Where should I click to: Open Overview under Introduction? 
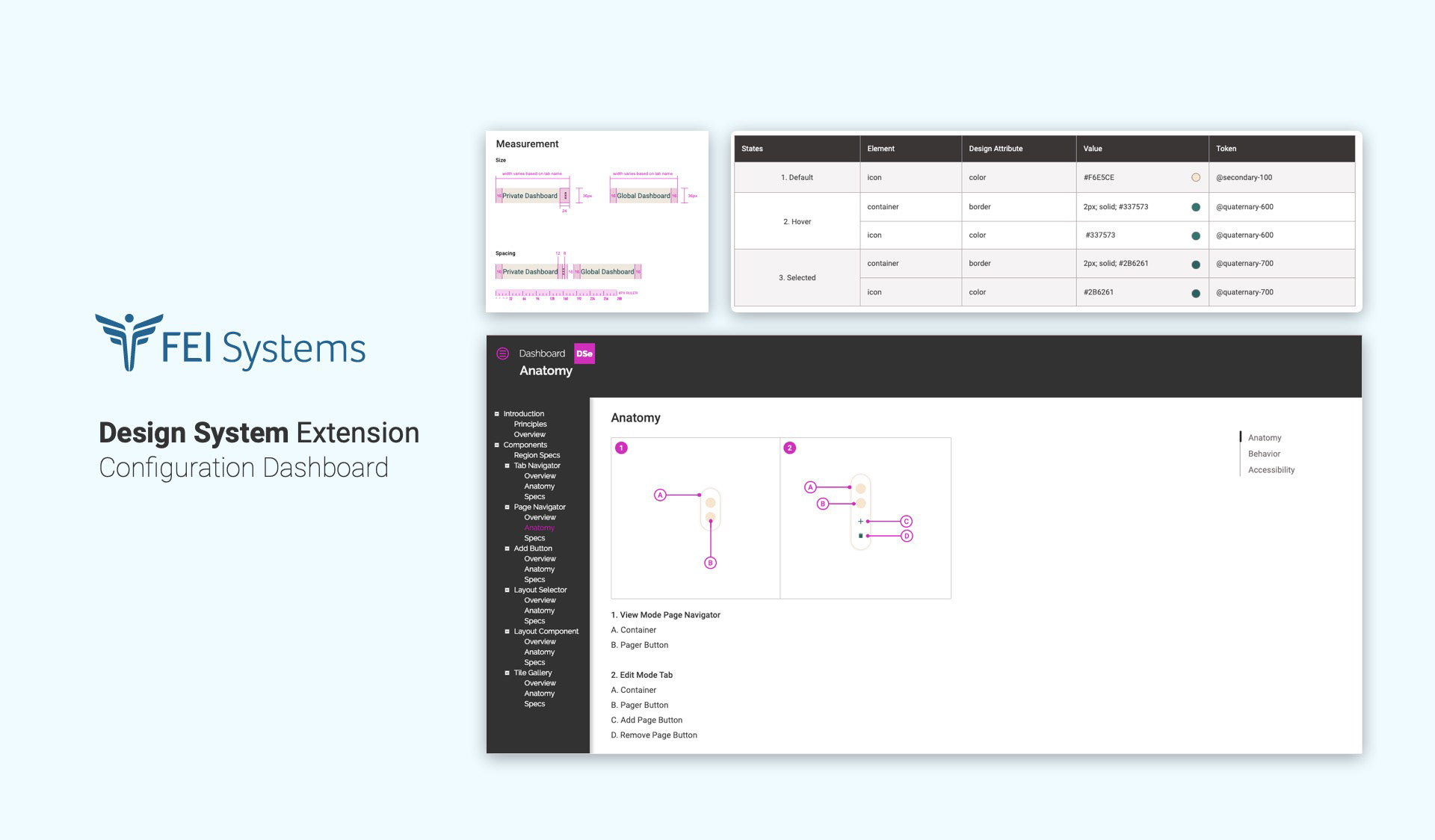click(x=529, y=435)
